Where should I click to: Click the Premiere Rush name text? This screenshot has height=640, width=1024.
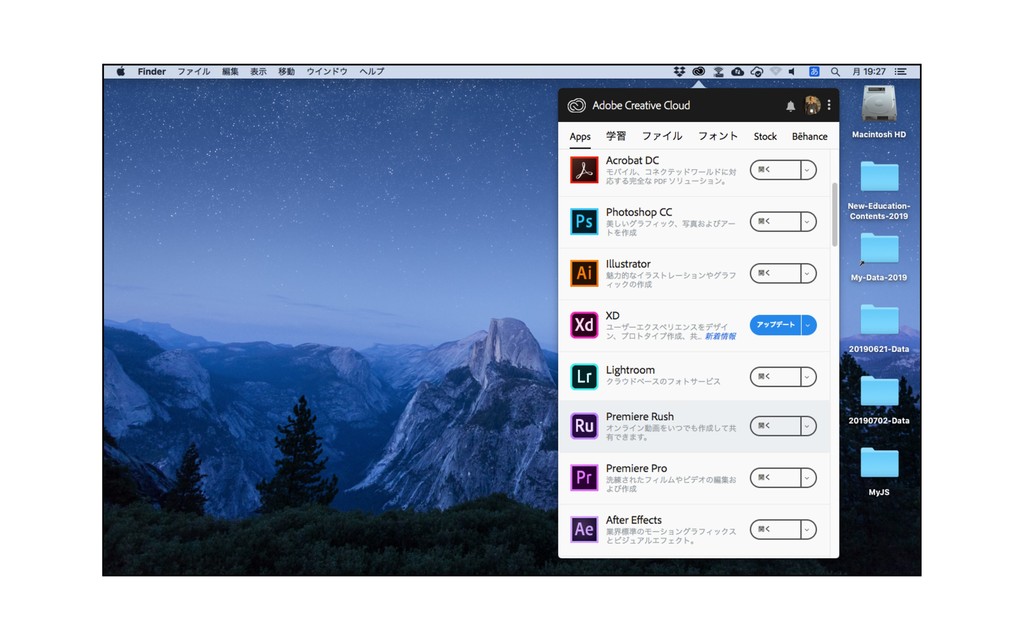click(639, 417)
